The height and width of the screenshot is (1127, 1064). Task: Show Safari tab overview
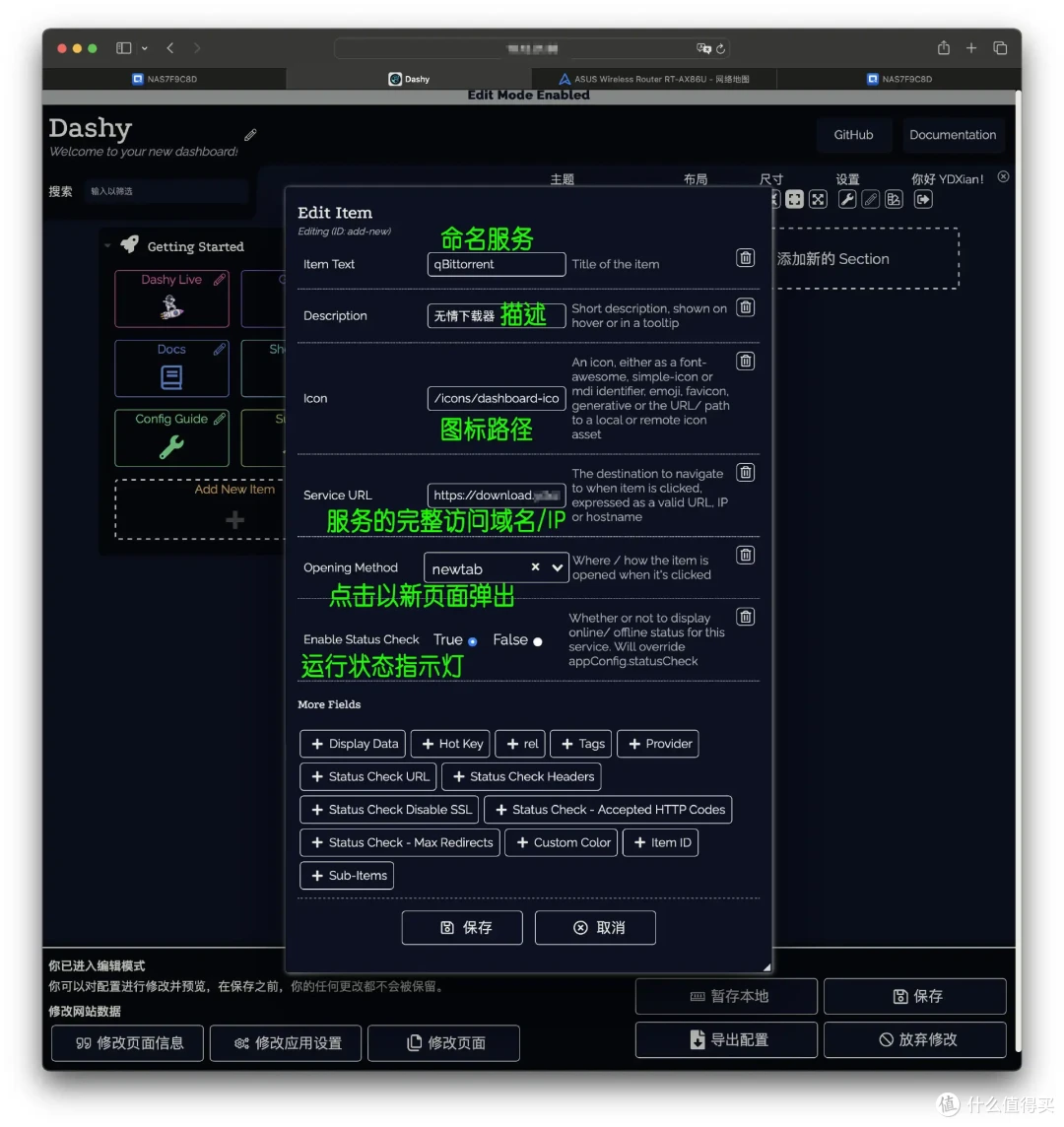(1000, 48)
